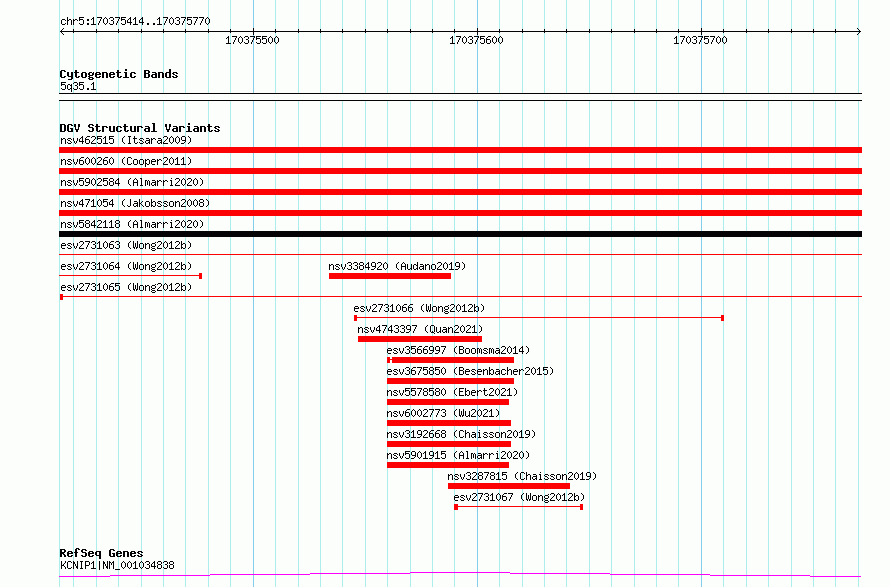Click the left arrow of the ruler
The image size is (890, 587).
tap(62, 31)
